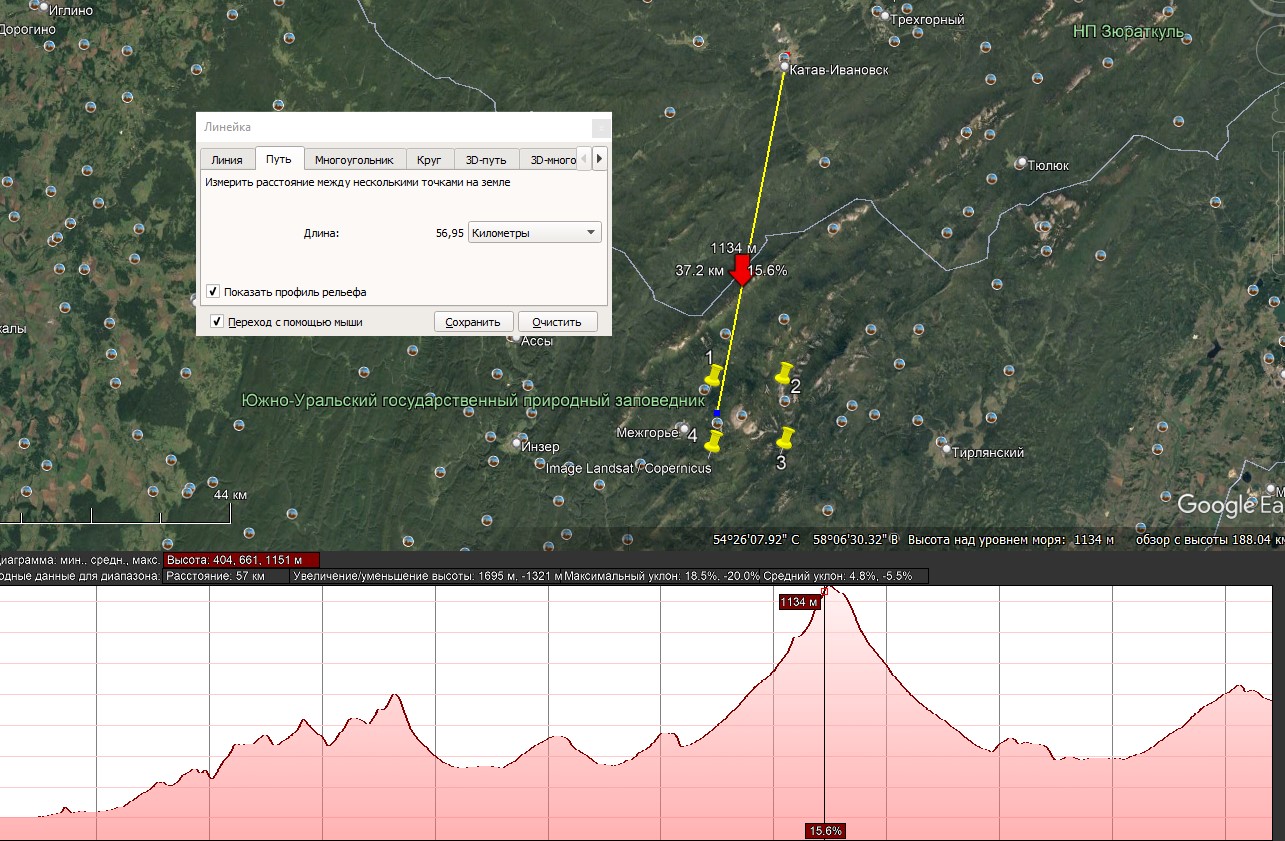Select yellow pushpin placemark 4
Screen dimensions: 1285x841
tap(713, 441)
